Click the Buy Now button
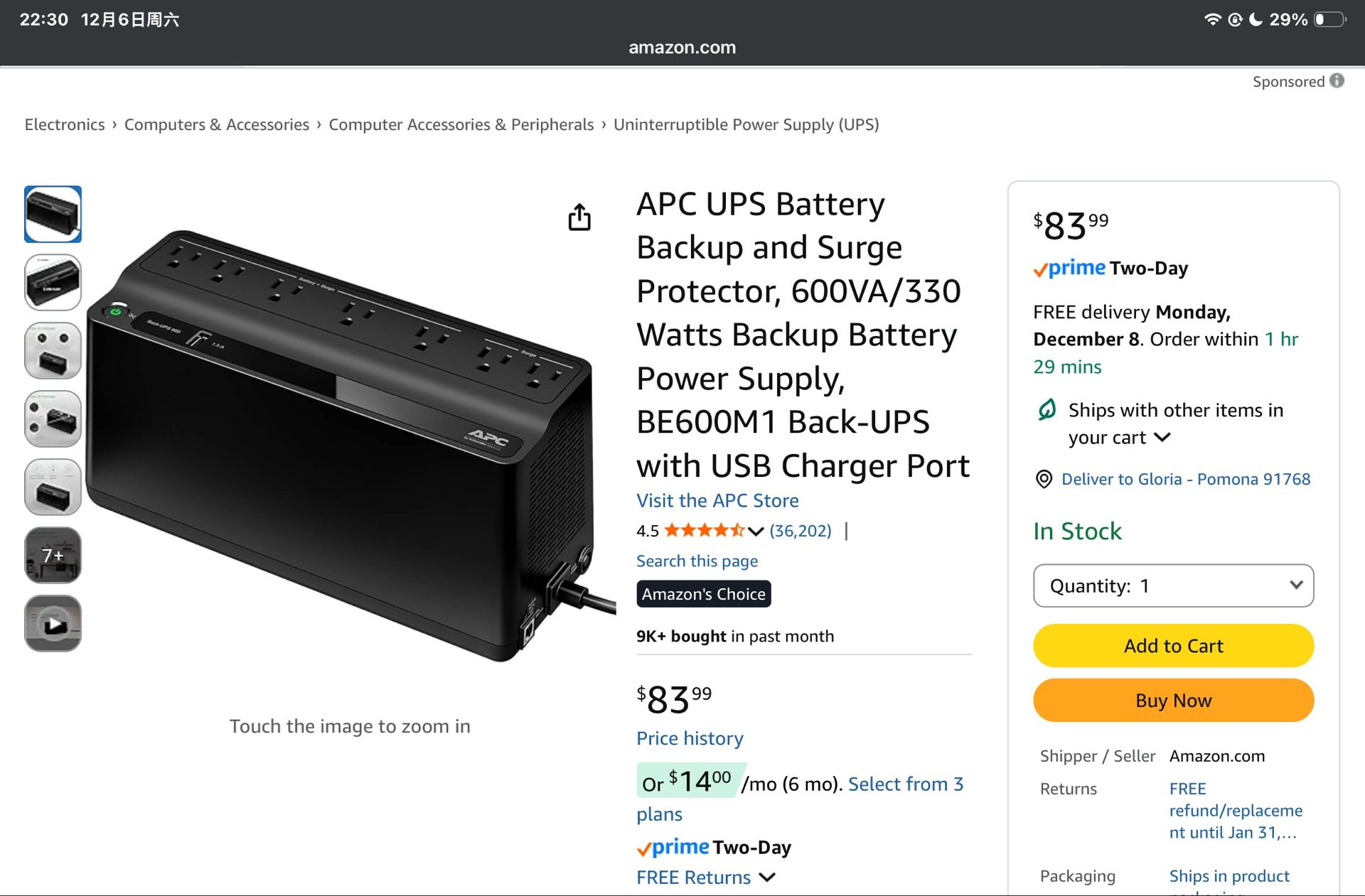Screen dimensions: 1365x896 [x=1173, y=701]
